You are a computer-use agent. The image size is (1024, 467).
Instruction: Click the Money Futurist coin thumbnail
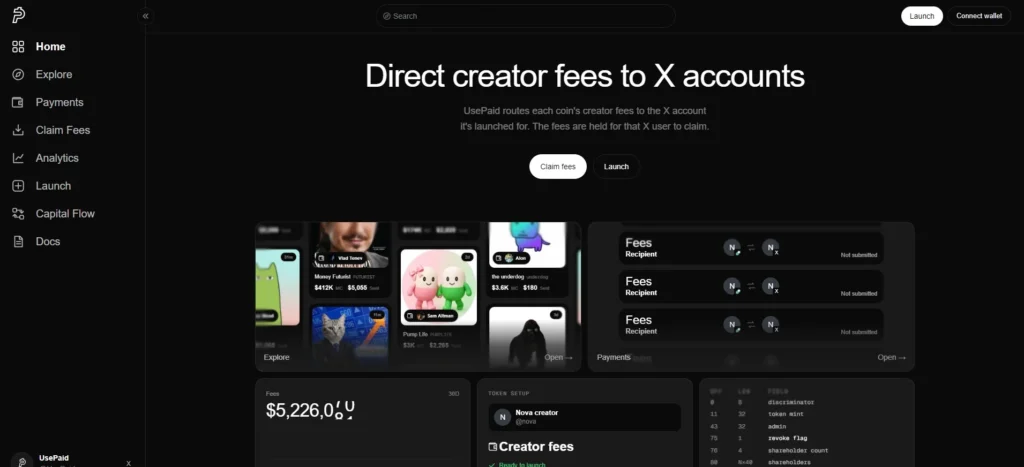pos(351,245)
